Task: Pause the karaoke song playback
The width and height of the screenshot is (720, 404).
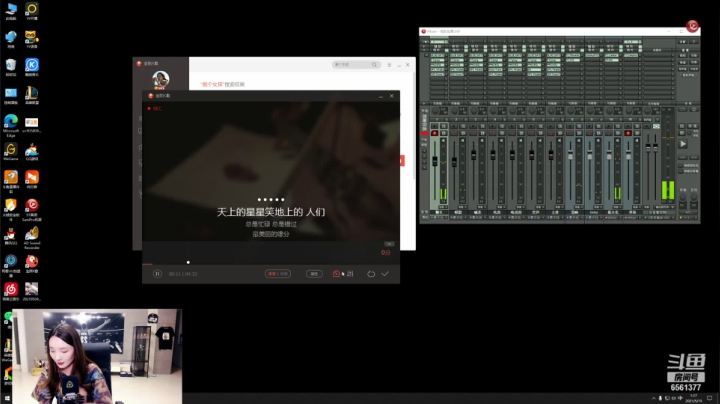Action: (157, 274)
